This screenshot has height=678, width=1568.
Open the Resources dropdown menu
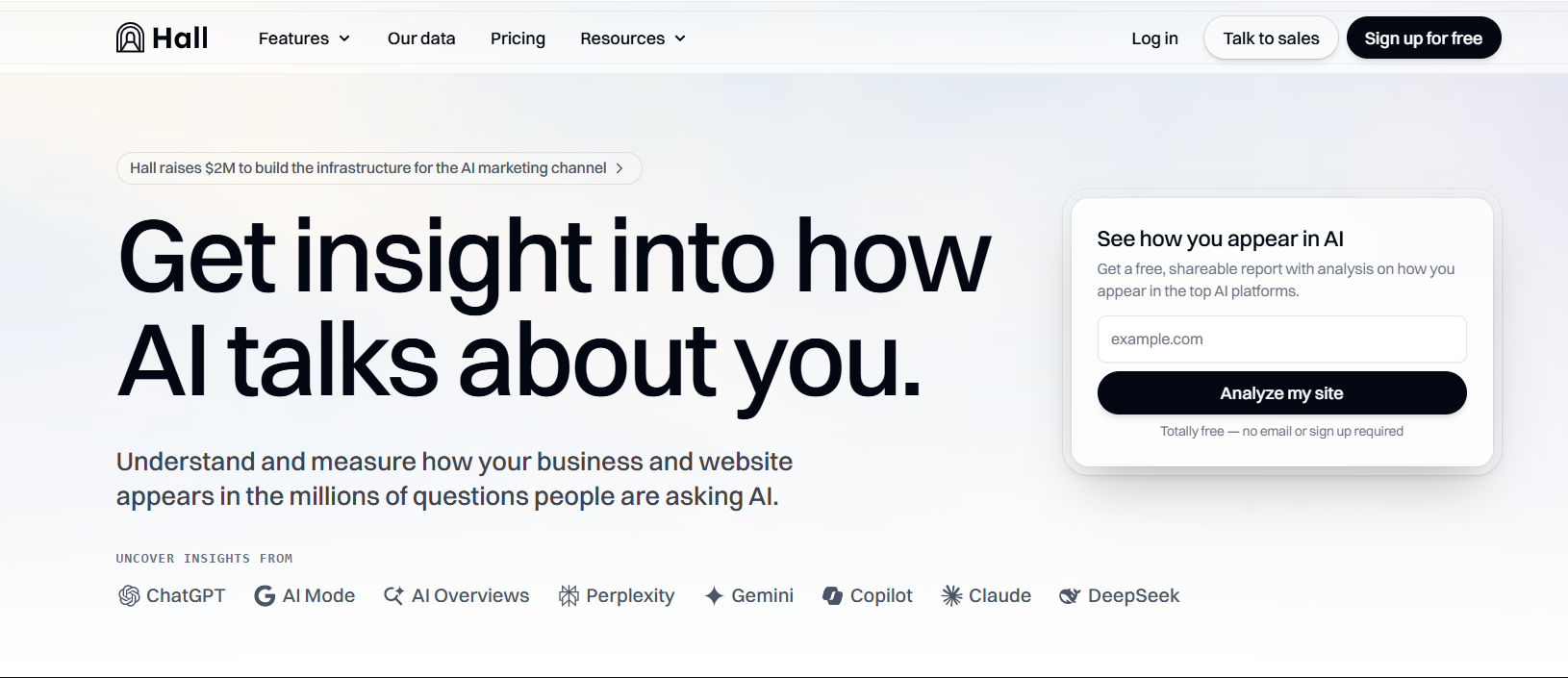tap(631, 38)
